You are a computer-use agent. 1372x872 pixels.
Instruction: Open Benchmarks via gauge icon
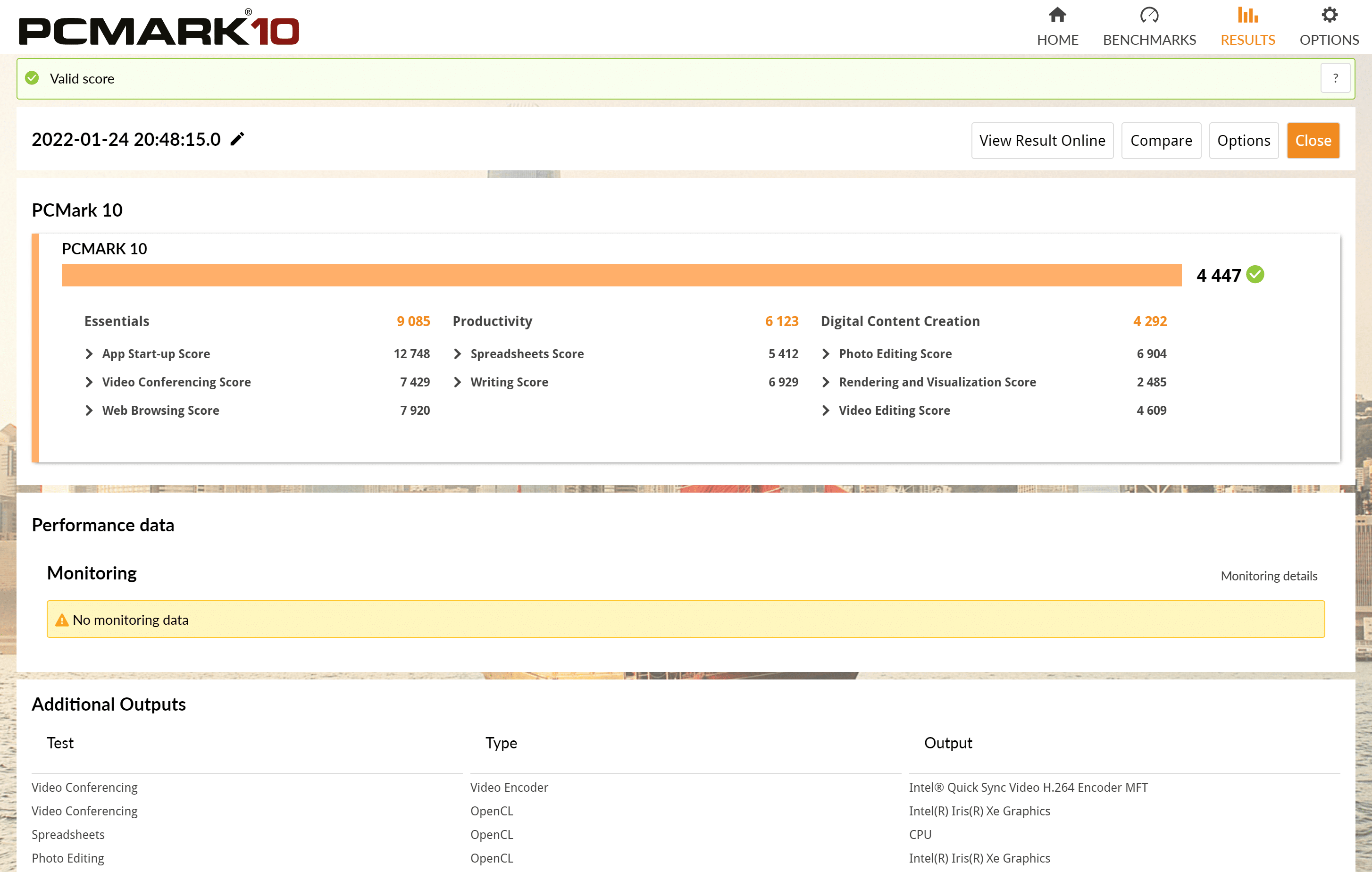tap(1149, 15)
